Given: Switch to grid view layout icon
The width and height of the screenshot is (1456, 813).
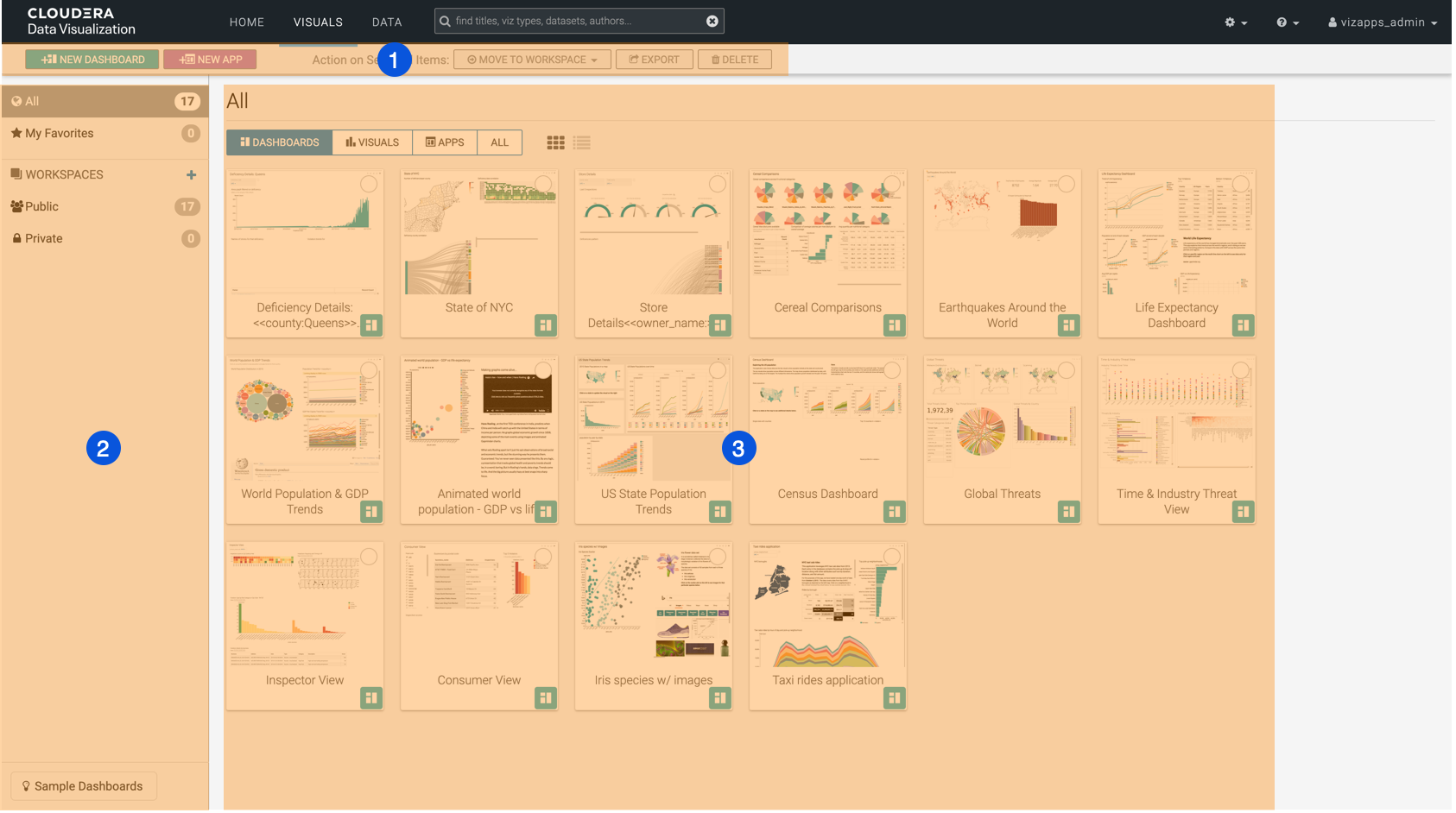Looking at the screenshot, I should pyautogui.click(x=555, y=142).
